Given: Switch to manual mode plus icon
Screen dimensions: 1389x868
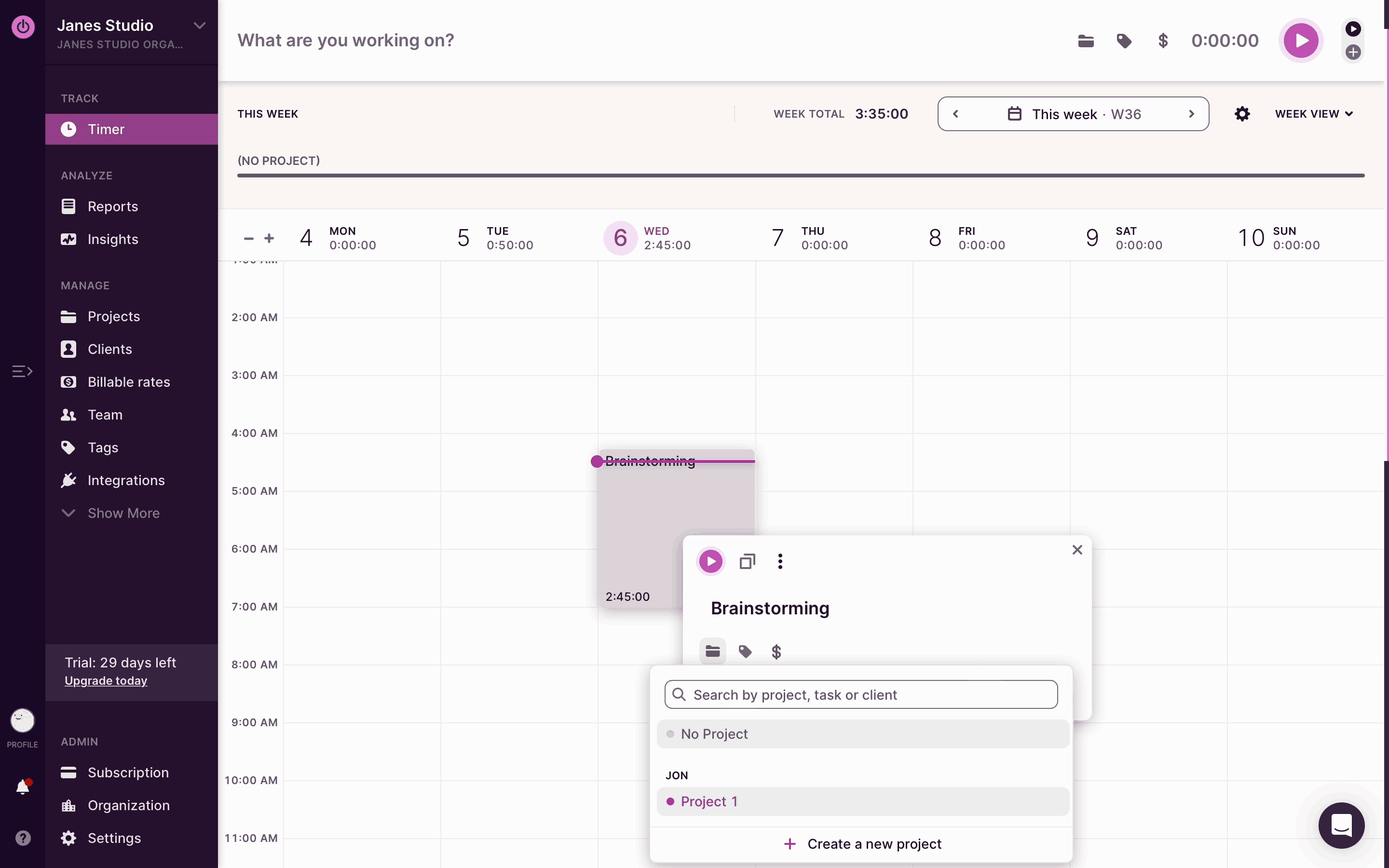Looking at the screenshot, I should (x=1353, y=52).
